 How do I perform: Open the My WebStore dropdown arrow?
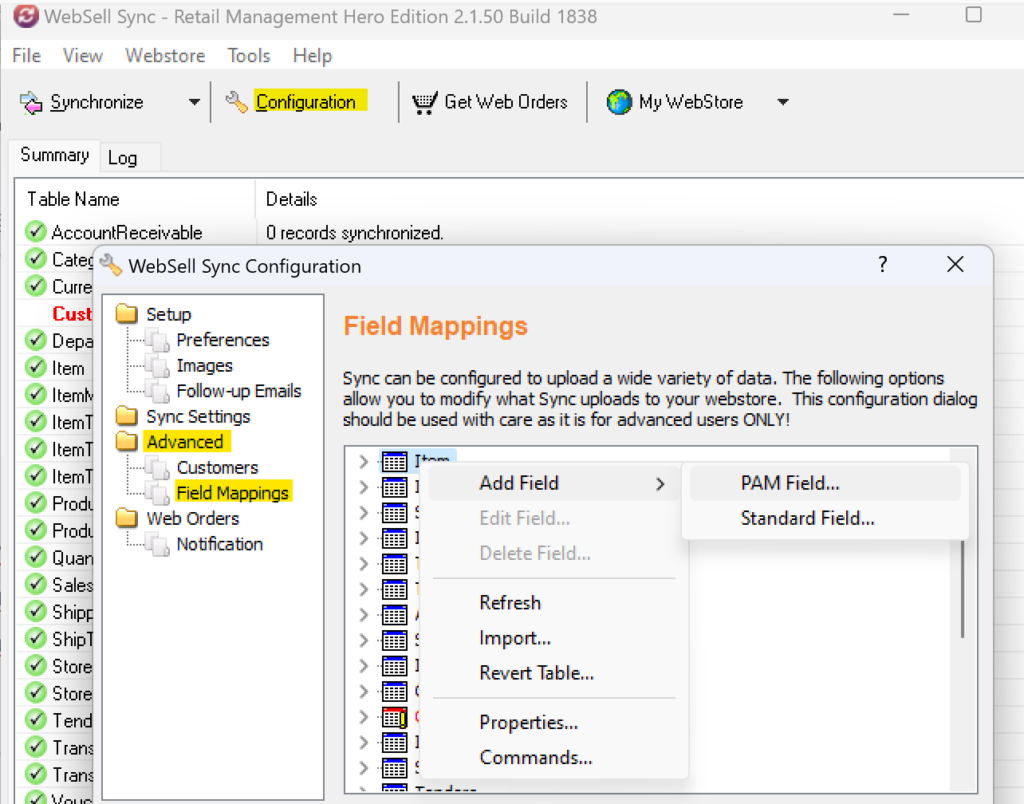click(x=783, y=103)
